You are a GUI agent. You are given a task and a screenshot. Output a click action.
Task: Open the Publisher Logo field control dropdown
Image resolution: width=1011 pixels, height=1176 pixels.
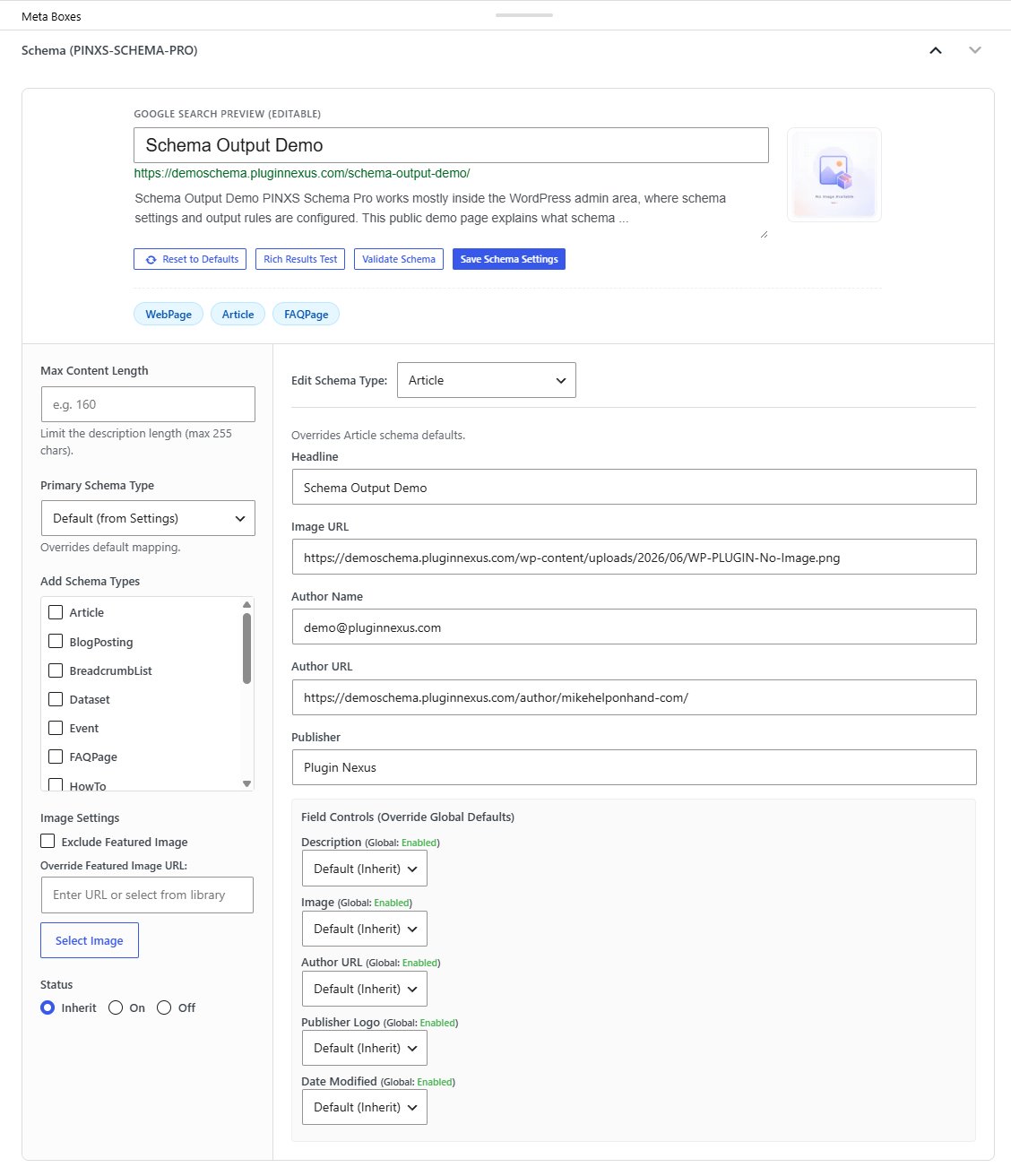pyautogui.click(x=365, y=1048)
